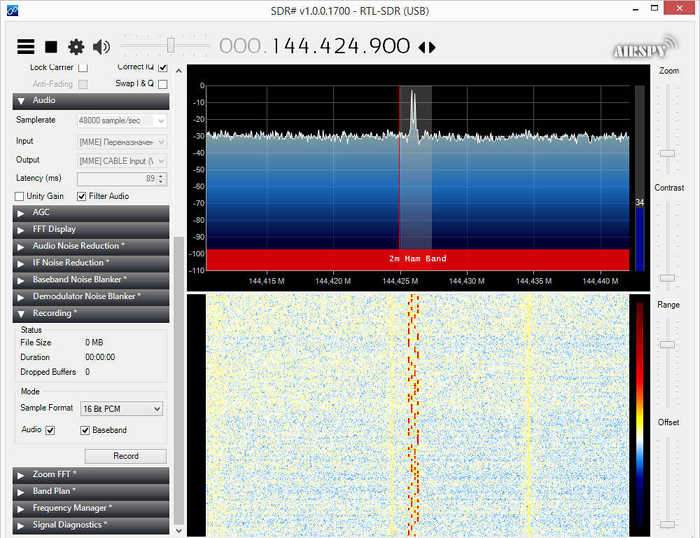Click the SDR# application icon in title bar
The image size is (700, 538).
point(12,9)
